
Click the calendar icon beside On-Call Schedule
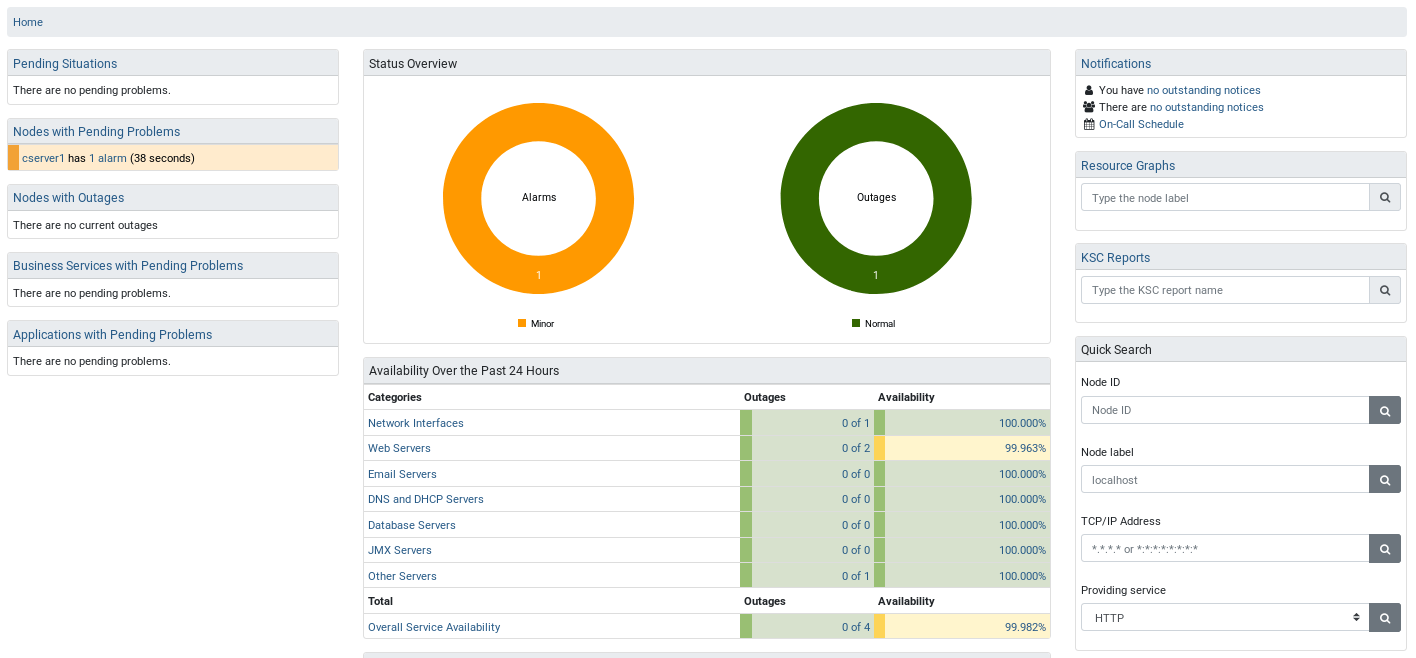tap(1089, 125)
